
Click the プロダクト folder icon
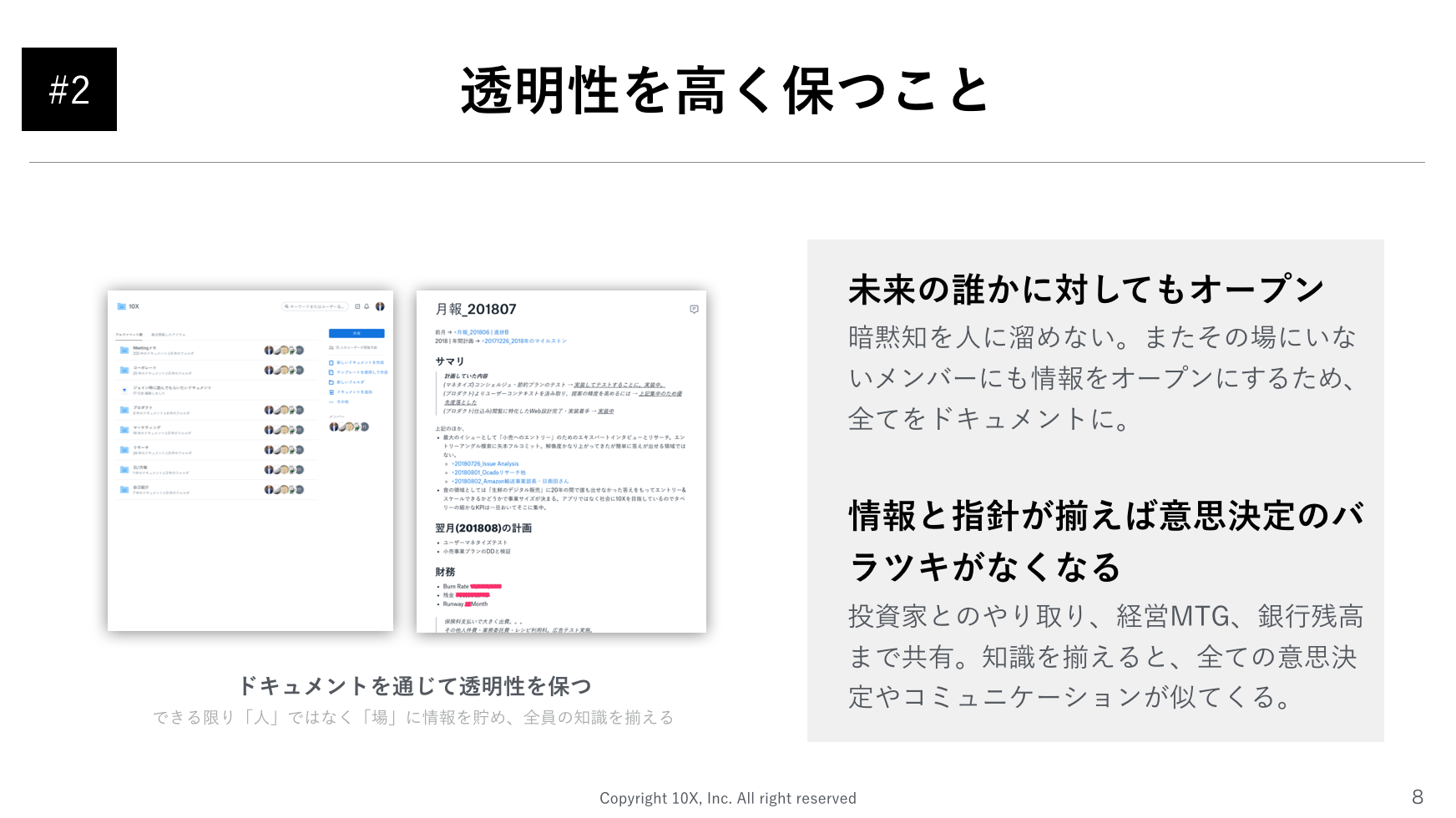pyautogui.click(x=124, y=410)
